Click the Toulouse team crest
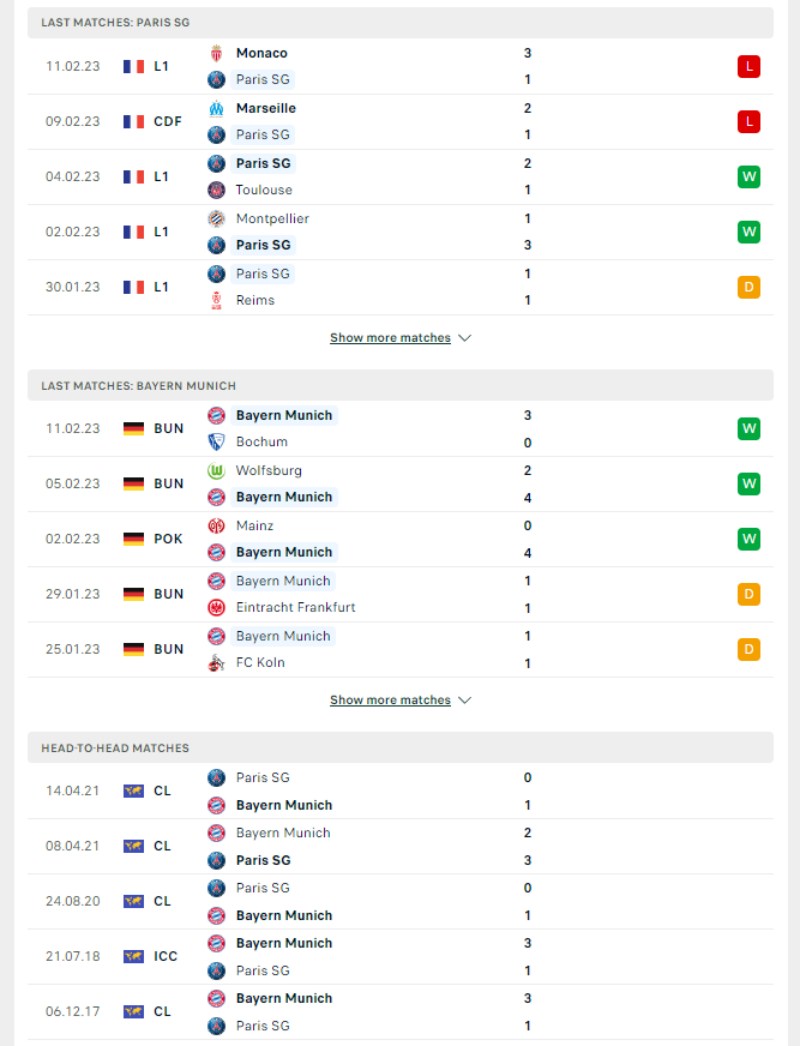The height and width of the screenshot is (1046, 800). click(x=216, y=190)
